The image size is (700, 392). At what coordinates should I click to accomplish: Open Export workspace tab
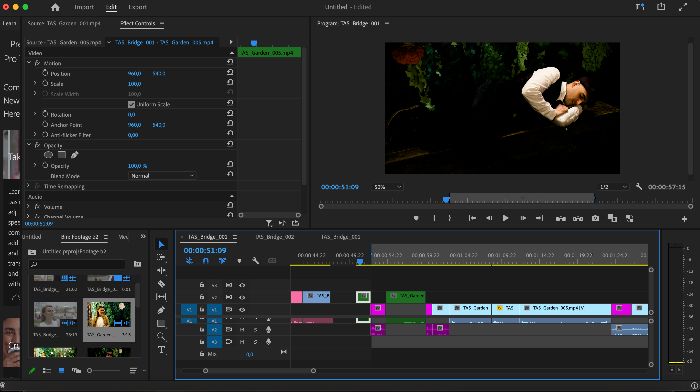(137, 7)
